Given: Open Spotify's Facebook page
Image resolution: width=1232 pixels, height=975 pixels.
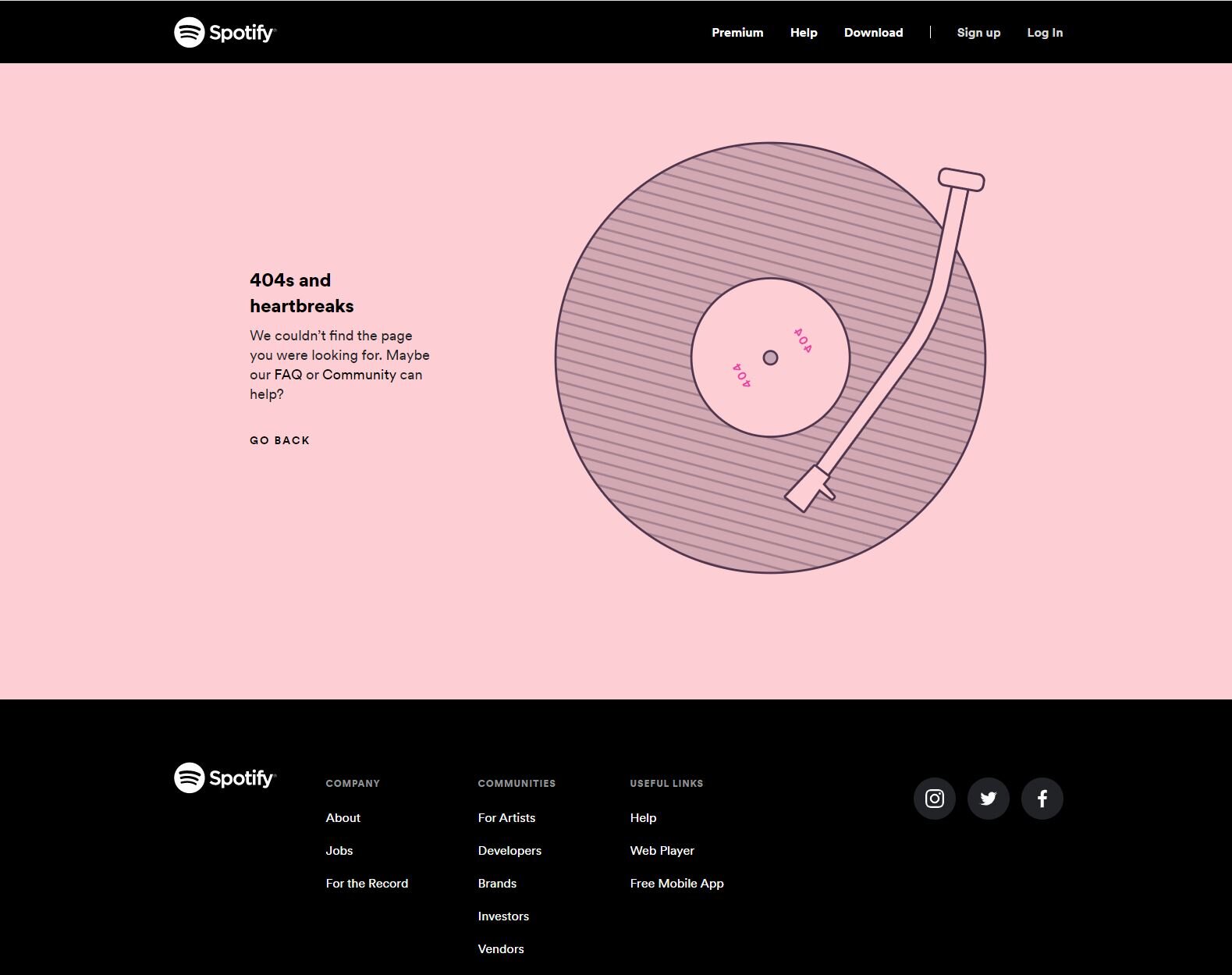Looking at the screenshot, I should click(1042, 799).
